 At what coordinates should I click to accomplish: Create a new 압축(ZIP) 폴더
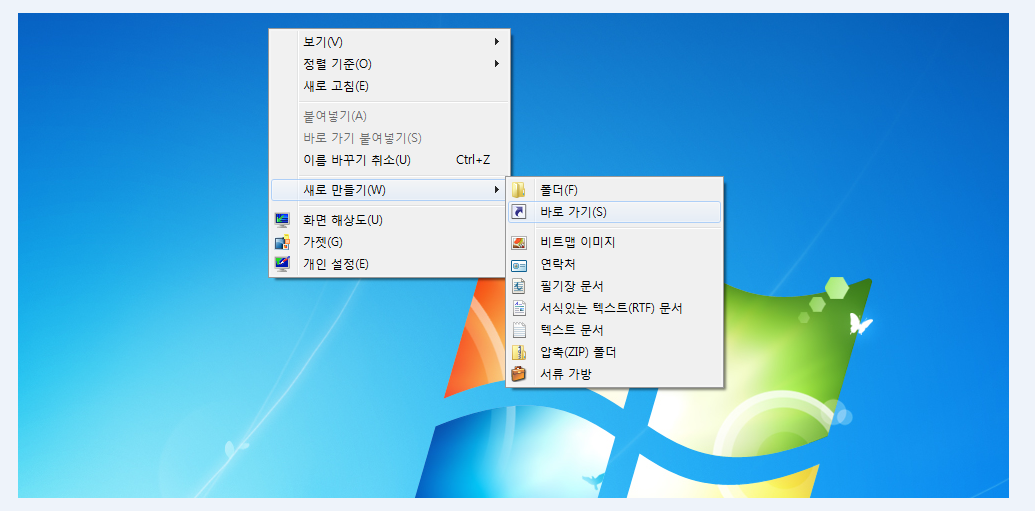(615, 352)
